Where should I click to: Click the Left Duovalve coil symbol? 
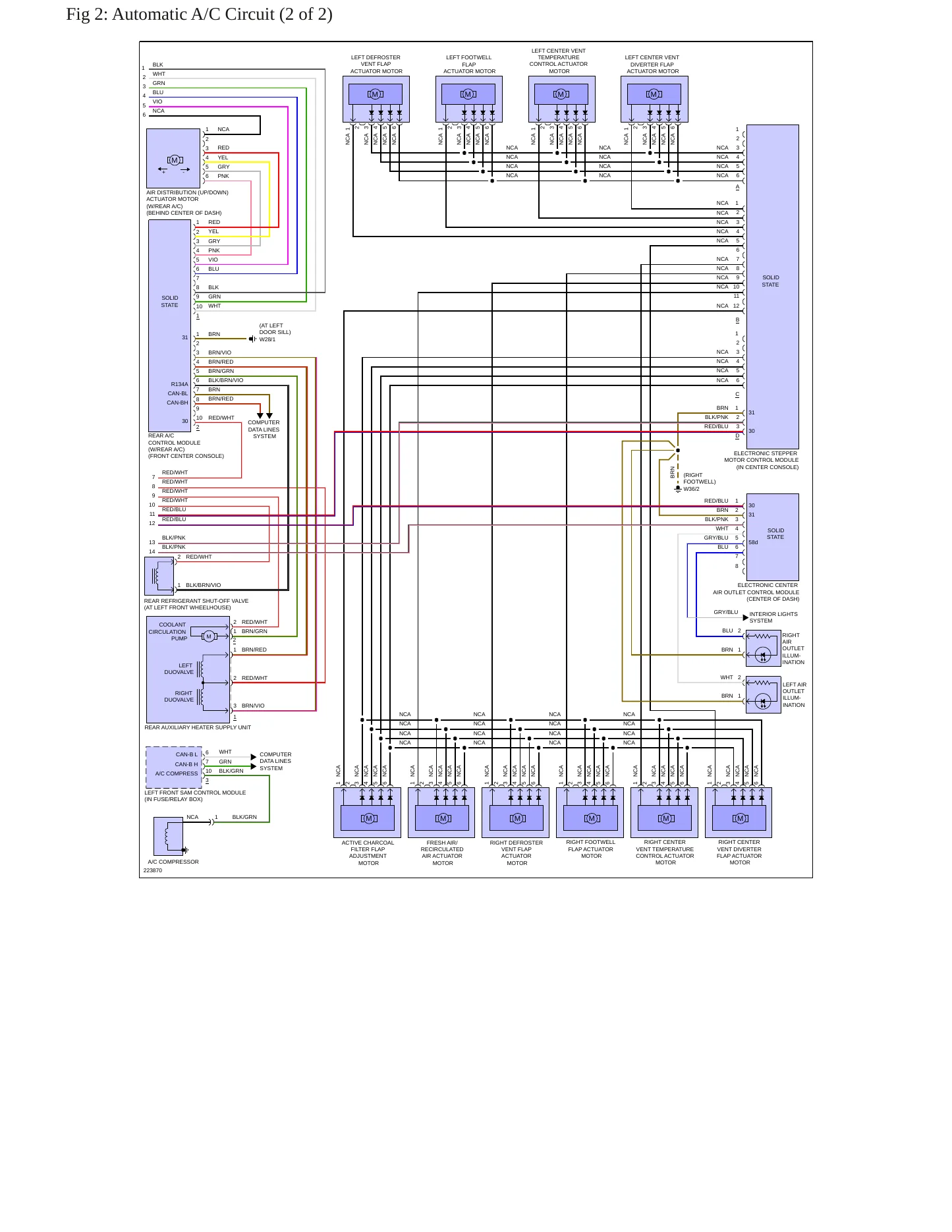200,669
